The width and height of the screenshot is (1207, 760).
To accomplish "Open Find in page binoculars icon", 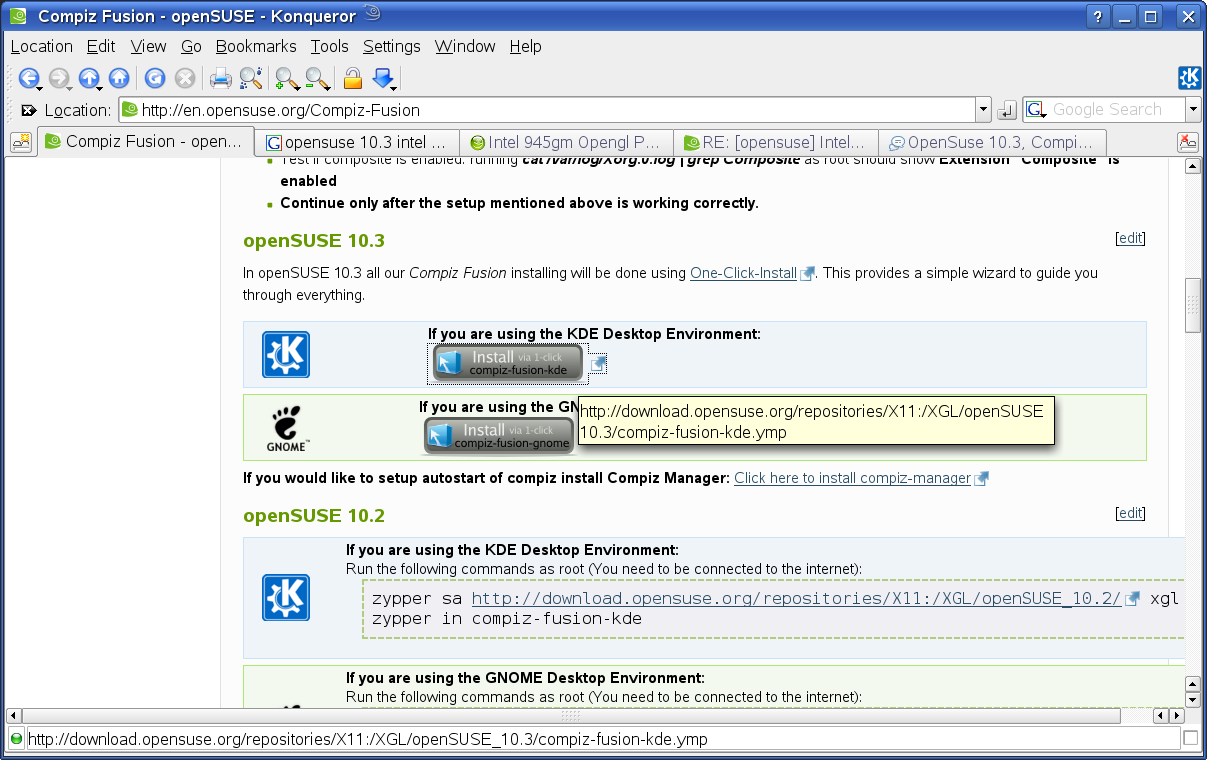I will point(251,78).
